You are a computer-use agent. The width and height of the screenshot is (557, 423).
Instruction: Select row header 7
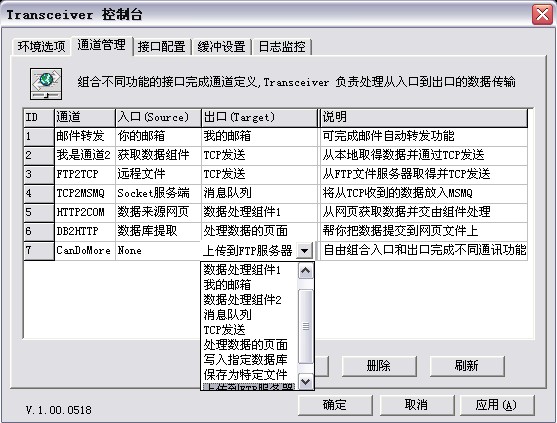pos(39,251)
